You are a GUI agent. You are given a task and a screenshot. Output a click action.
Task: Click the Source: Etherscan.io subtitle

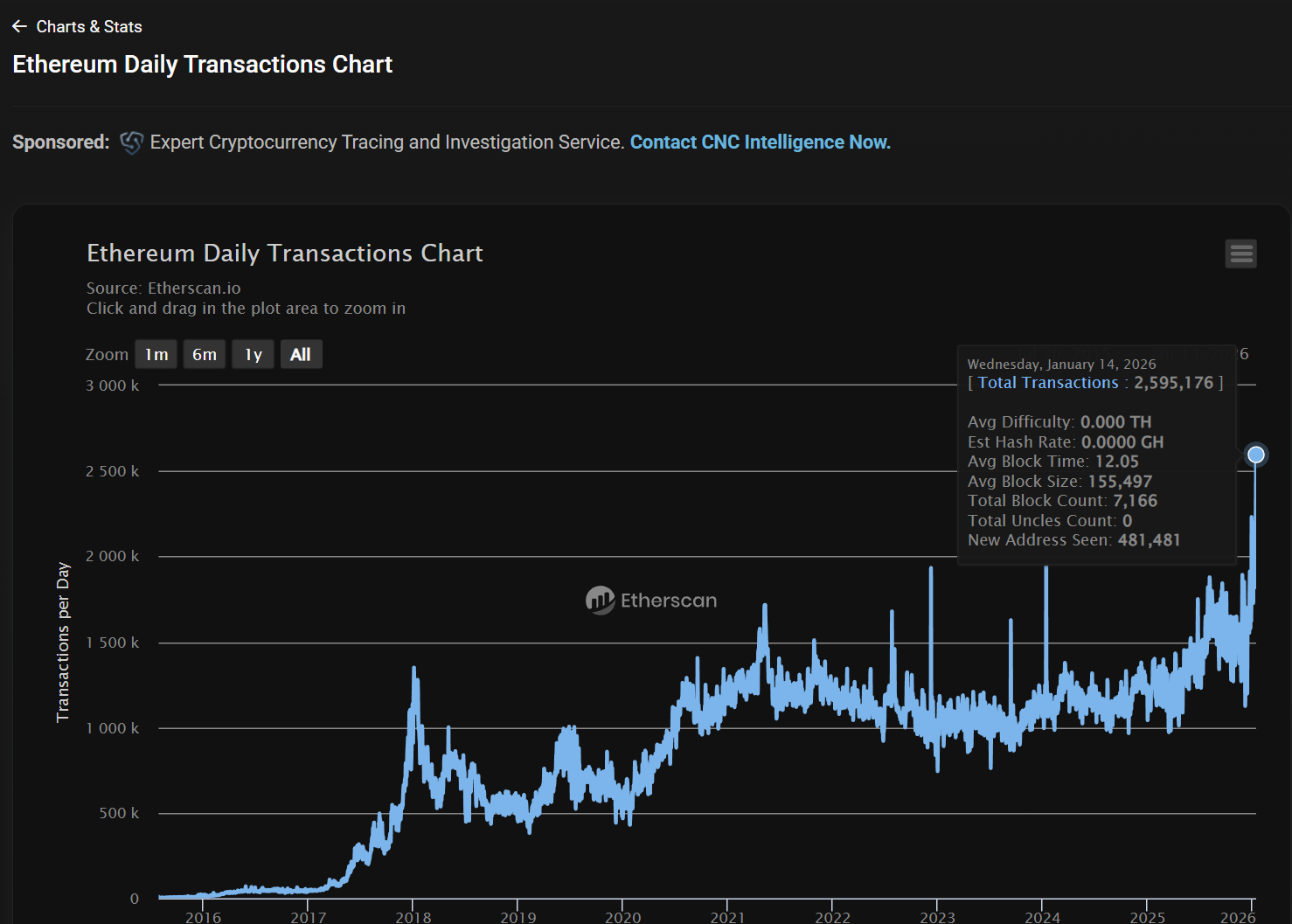[x=163, y=288]
